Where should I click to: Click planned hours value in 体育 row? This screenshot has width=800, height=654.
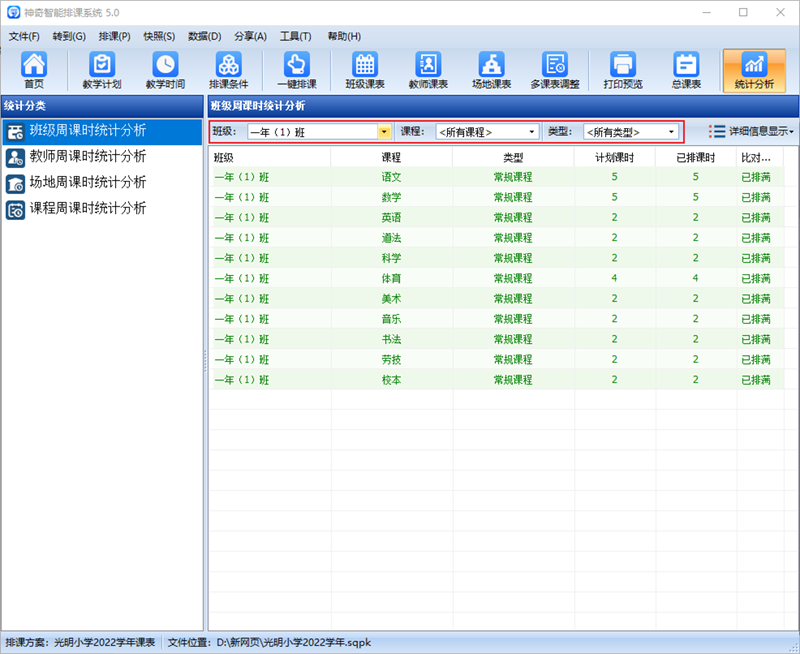click(614, 279)
